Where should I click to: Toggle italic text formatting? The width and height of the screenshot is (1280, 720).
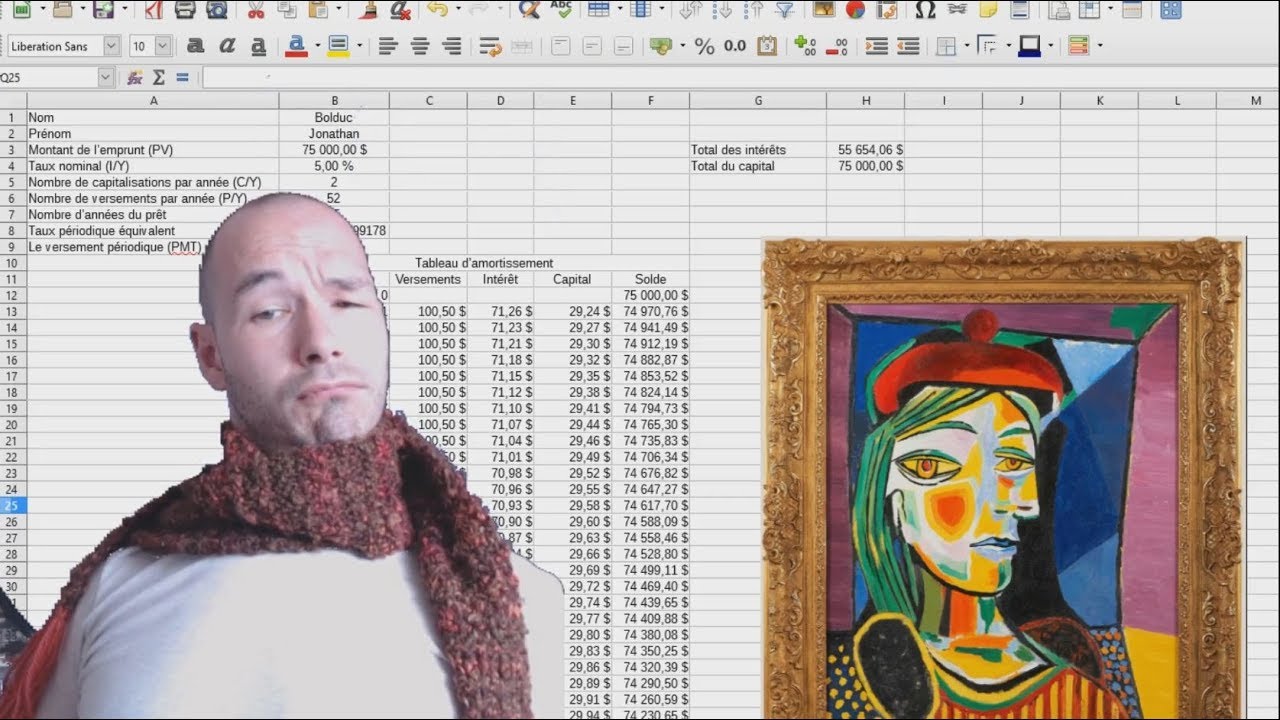[227, 46]
